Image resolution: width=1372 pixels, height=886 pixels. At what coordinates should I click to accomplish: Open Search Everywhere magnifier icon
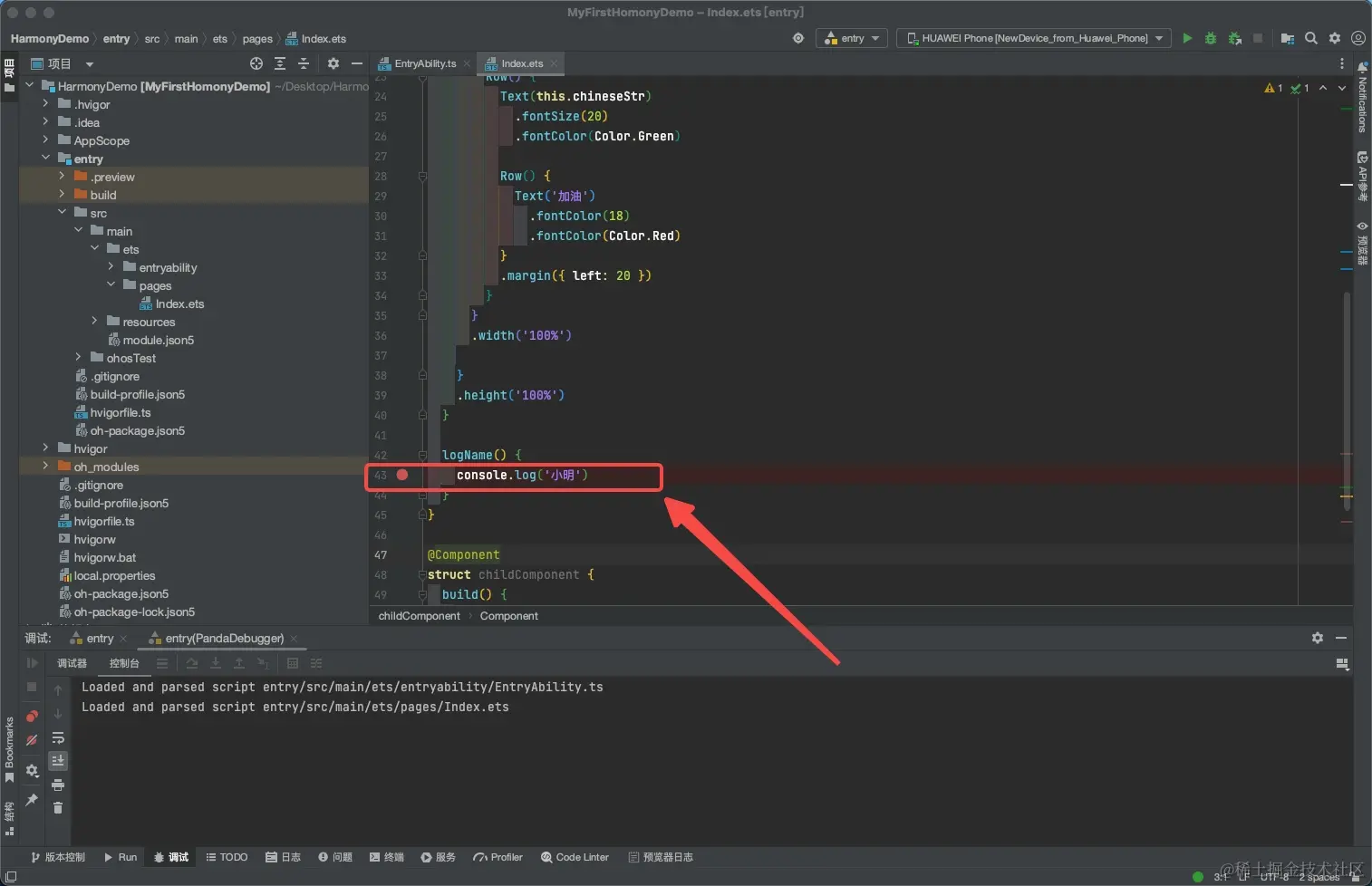point(1311,38)
